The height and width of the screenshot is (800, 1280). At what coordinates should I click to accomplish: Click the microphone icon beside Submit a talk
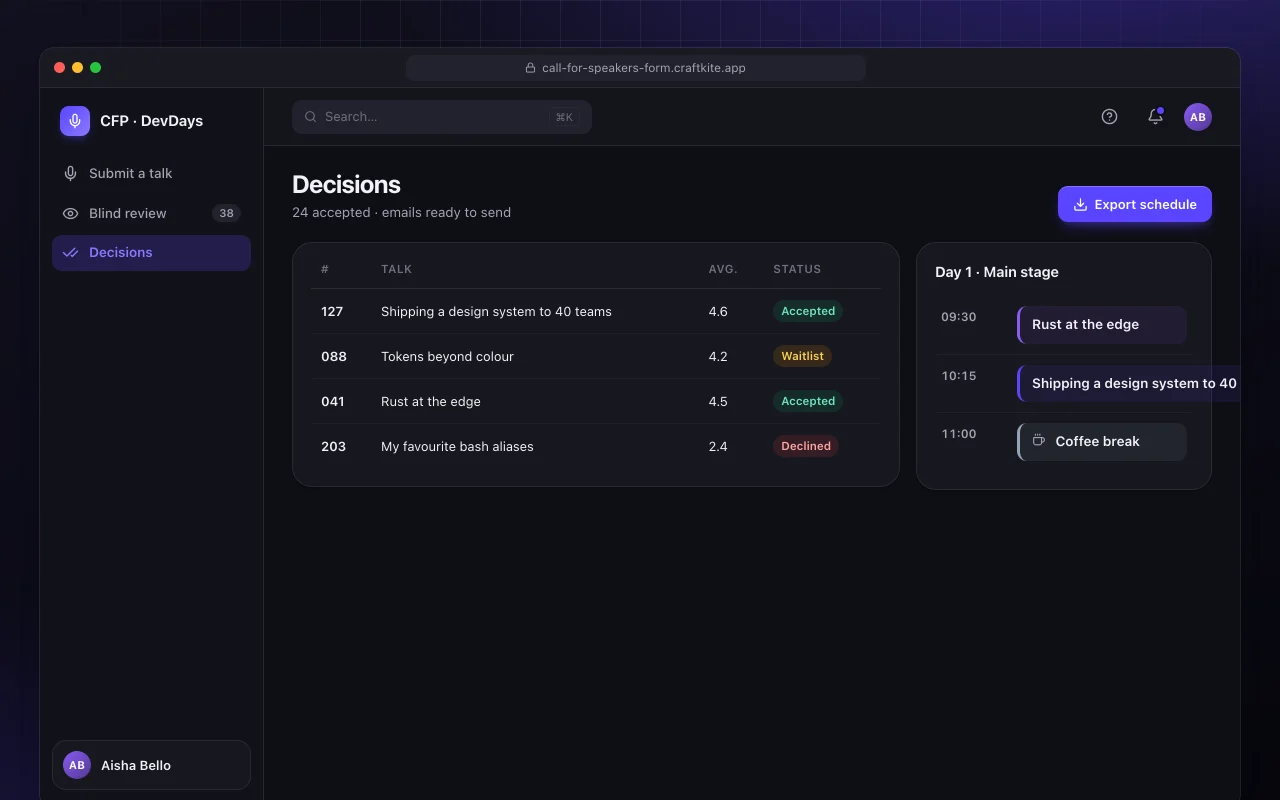point(70,173)
